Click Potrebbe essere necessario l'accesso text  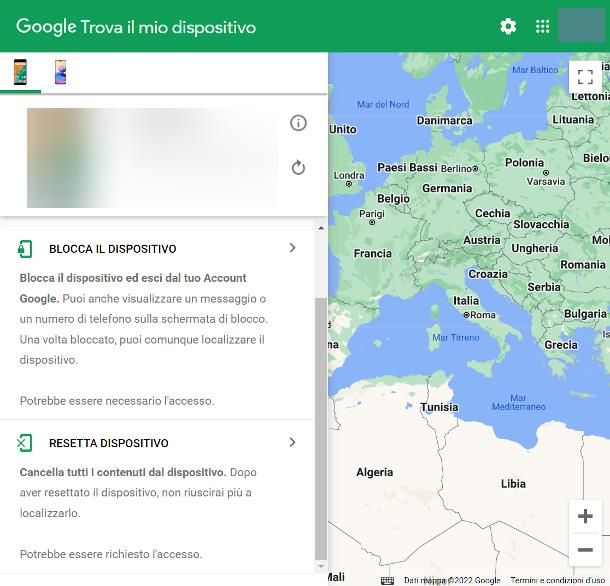tap(117, 401)
